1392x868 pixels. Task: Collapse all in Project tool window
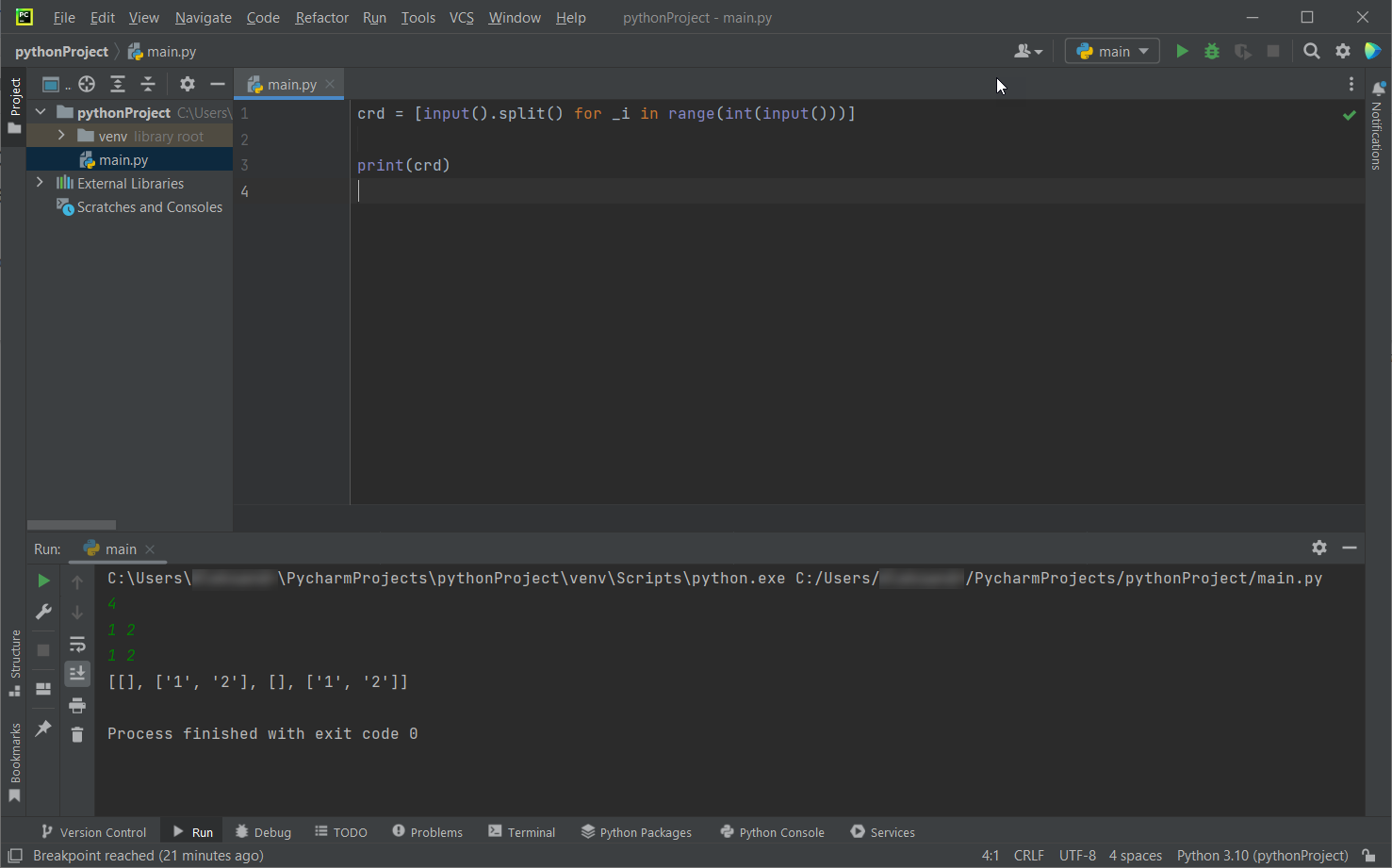[x=148, y=84]
